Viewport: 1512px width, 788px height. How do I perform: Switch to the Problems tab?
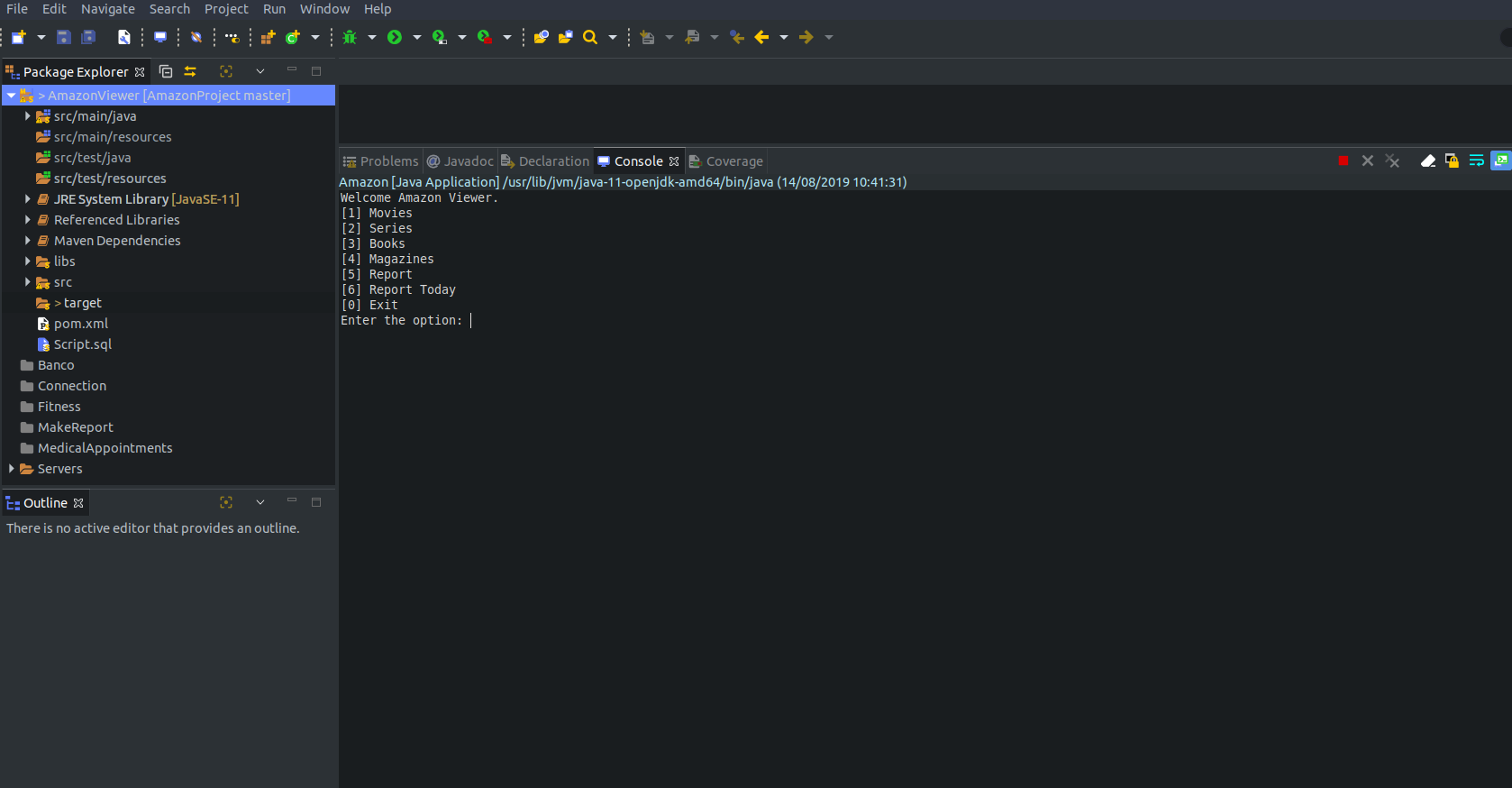pos(380,161)
